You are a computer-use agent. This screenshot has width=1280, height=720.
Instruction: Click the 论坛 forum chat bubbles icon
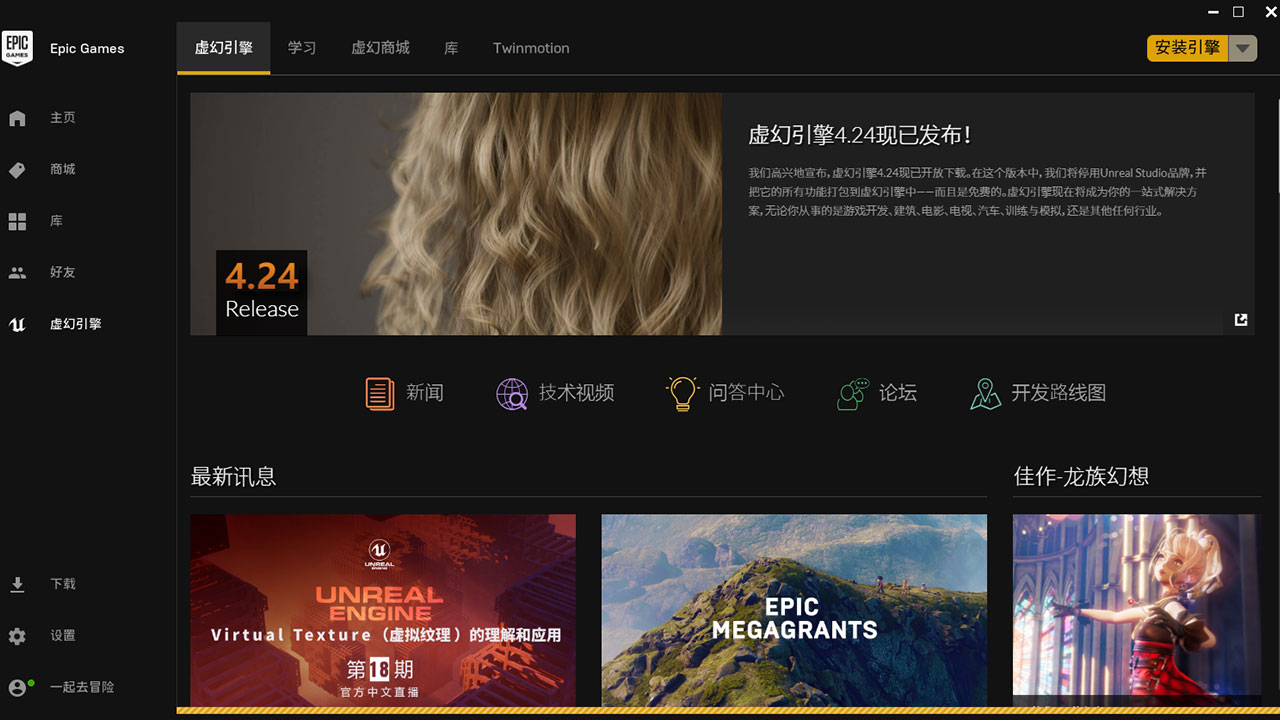pos(853,393)
